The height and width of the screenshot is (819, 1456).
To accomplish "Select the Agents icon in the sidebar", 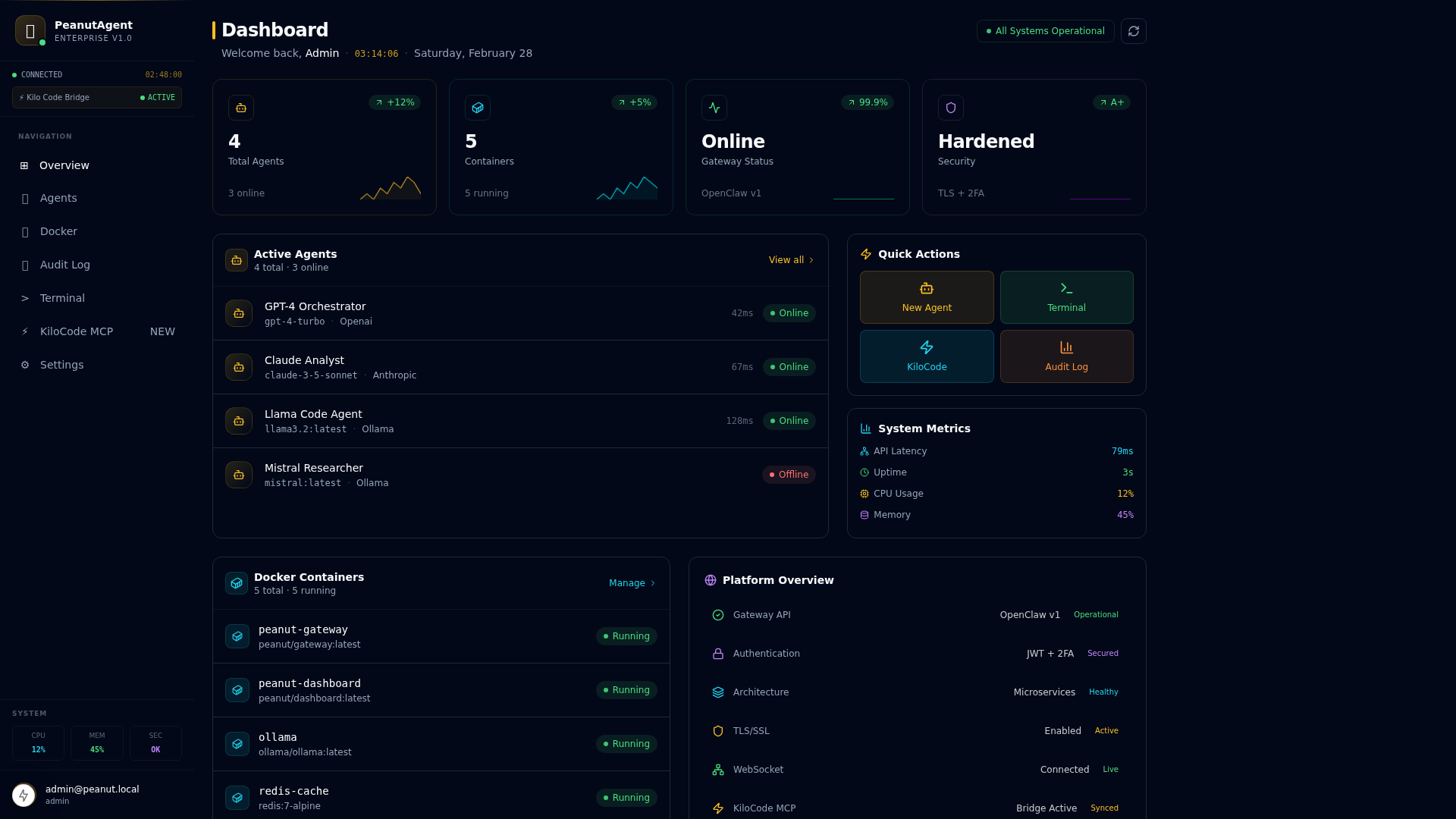I will (x=24, y=198).
